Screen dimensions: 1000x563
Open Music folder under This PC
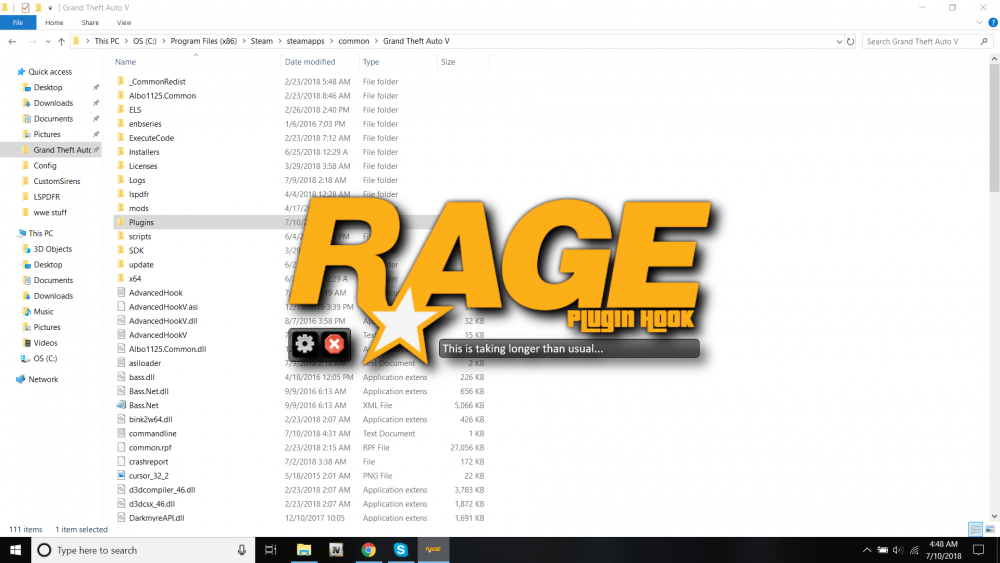(x=43, y=312)
